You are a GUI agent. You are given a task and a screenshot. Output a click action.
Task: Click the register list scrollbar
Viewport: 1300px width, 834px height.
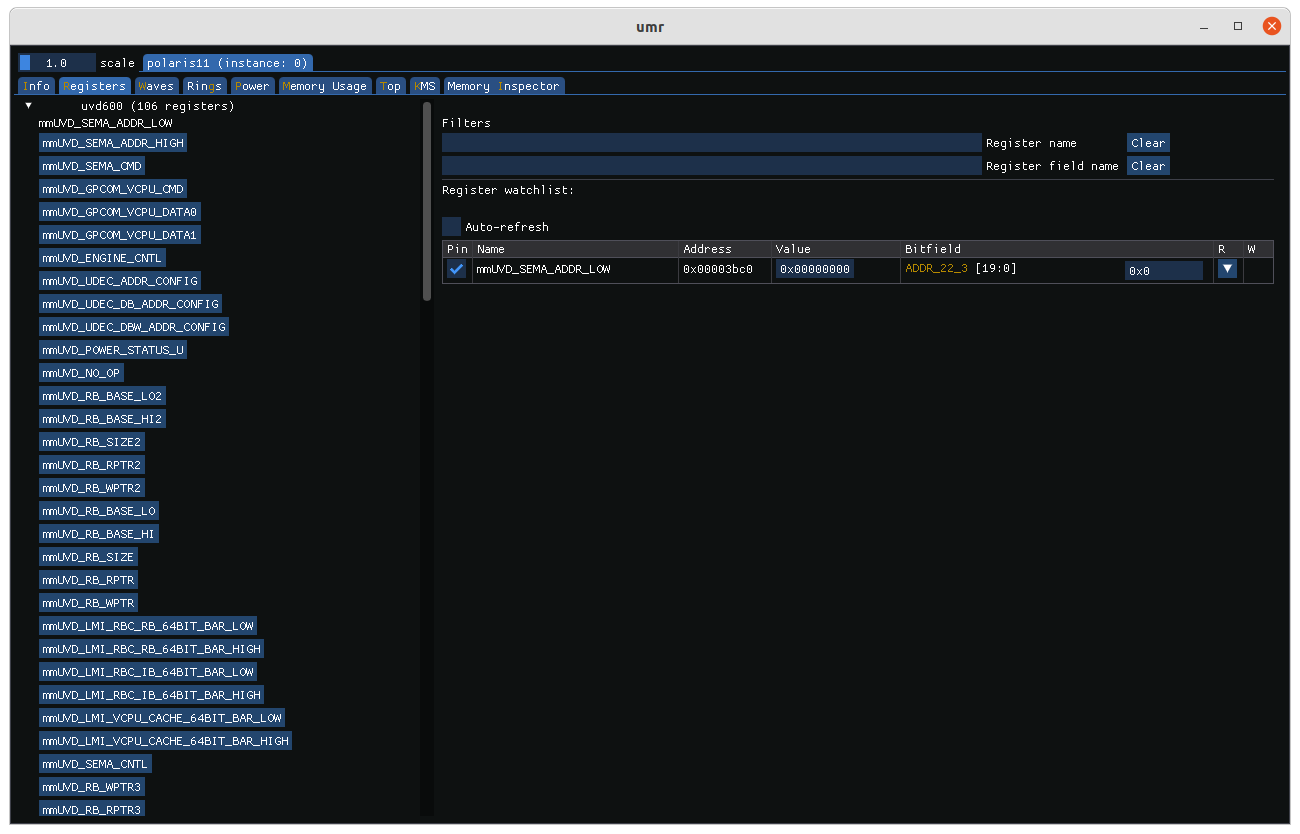(428, 200)
